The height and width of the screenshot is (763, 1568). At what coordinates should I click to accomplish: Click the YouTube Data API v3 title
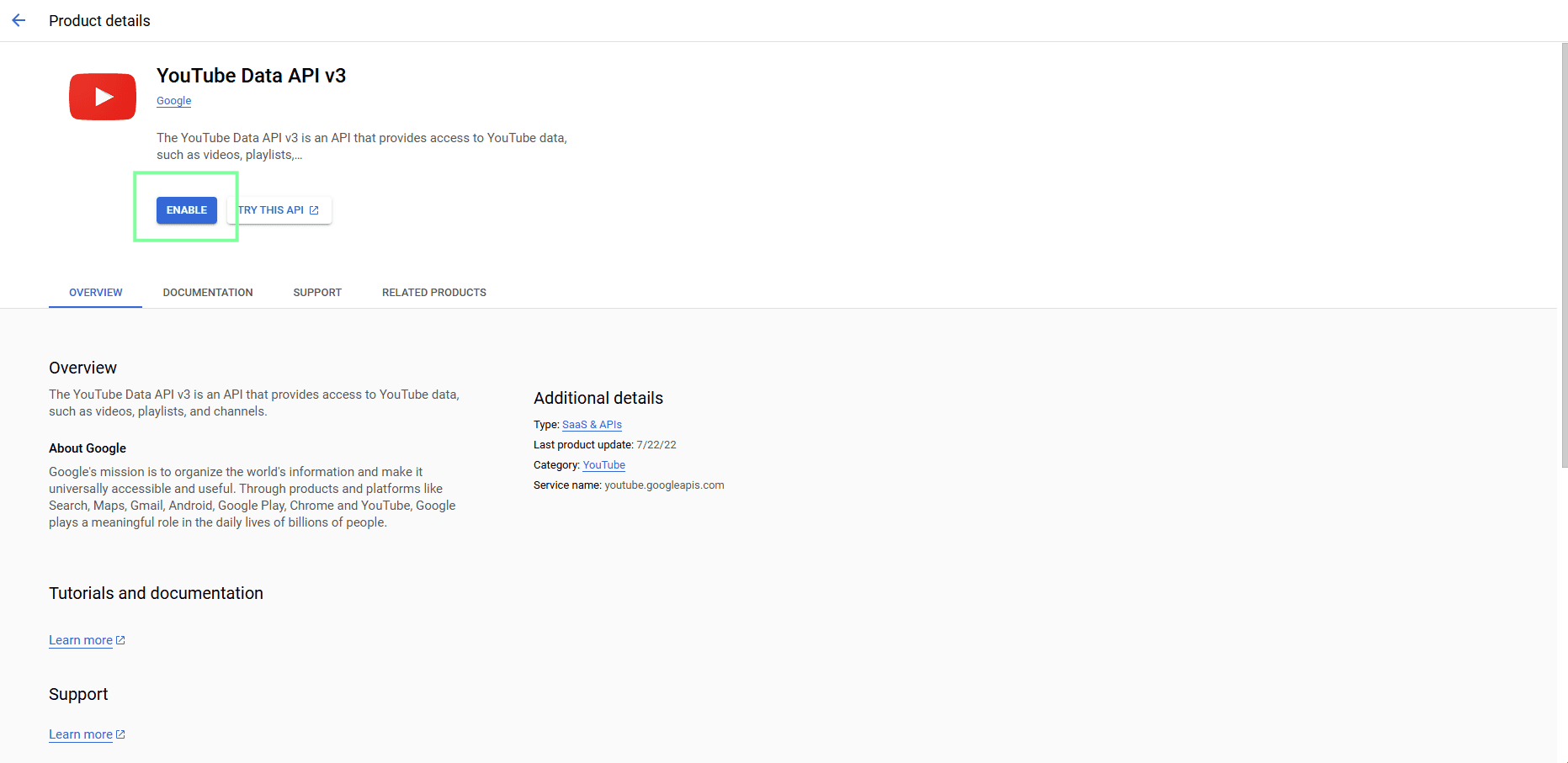point(252,76)
